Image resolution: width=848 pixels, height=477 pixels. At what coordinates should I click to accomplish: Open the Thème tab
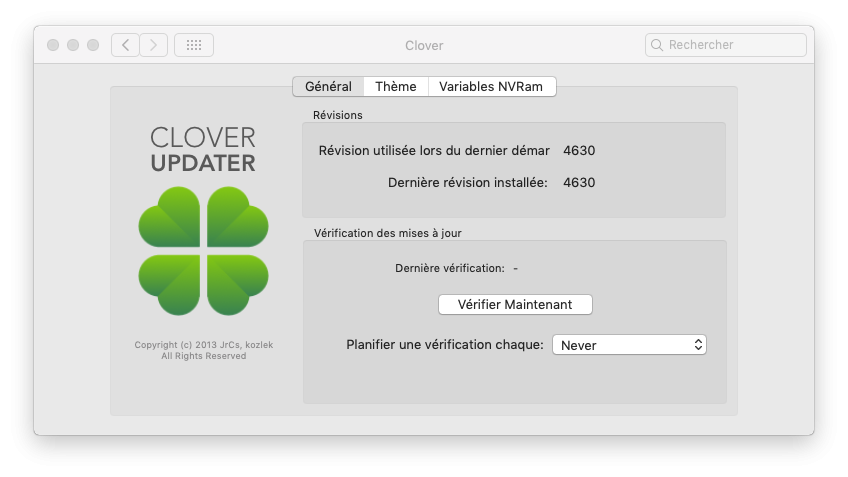point(396,87)
